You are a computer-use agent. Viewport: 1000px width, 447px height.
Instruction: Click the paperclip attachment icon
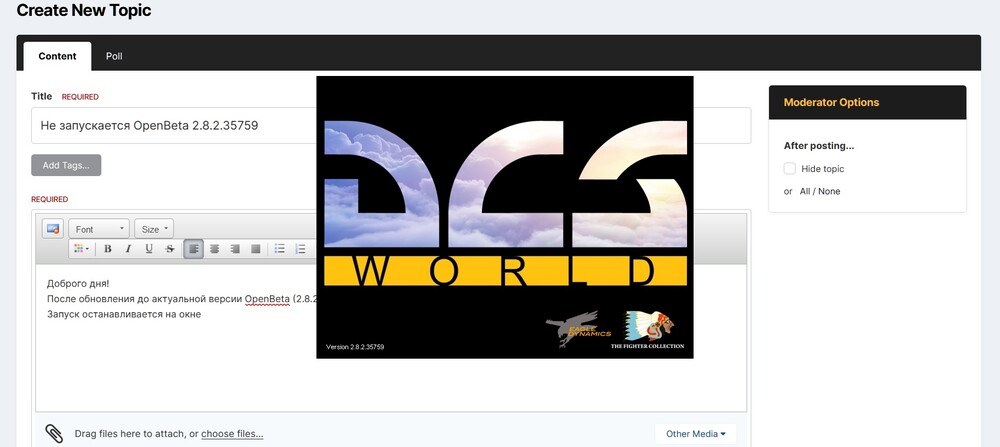pyautogui.click(x=54, y=434)
